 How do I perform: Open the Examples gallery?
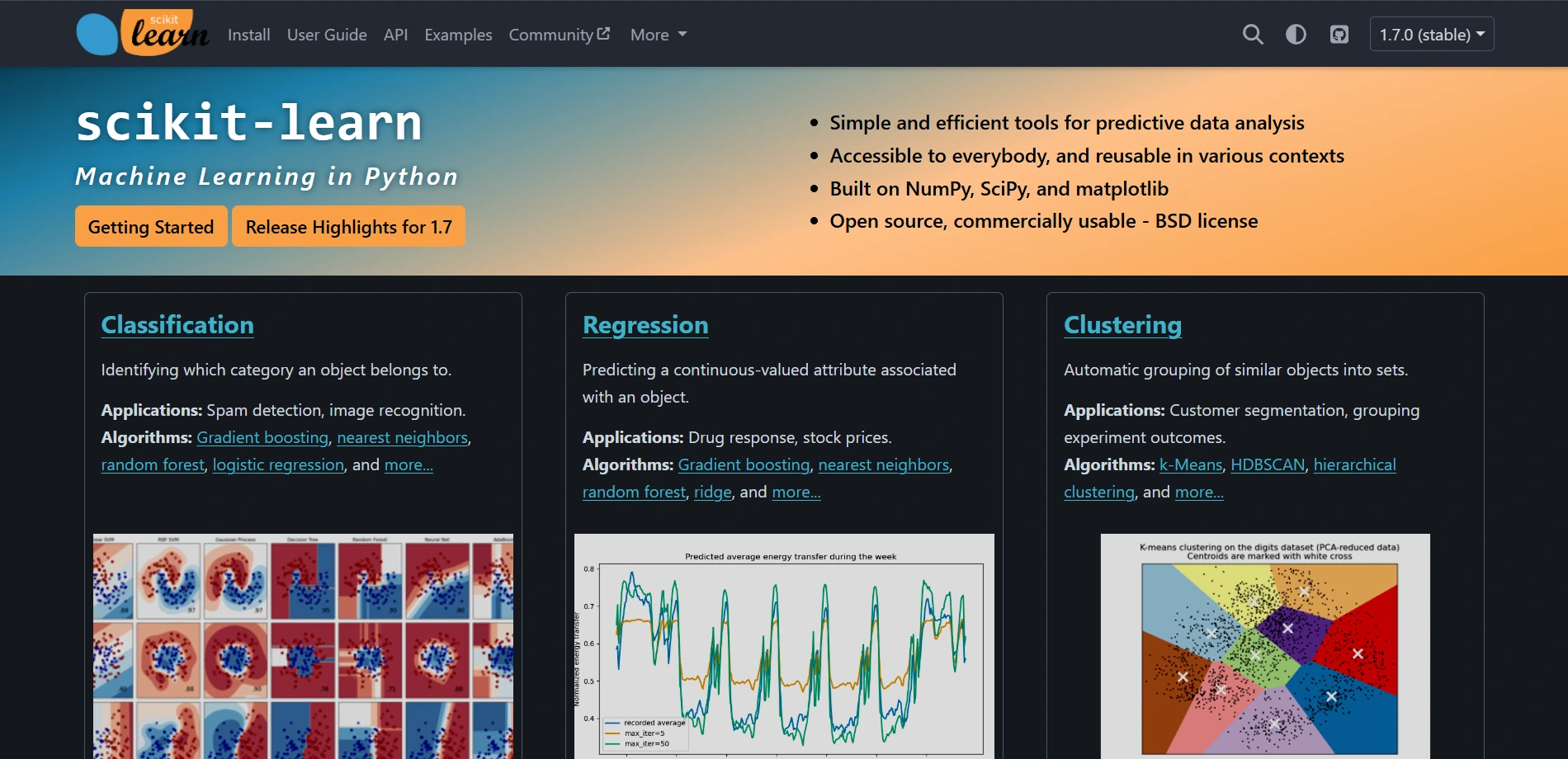click(x=458, y=35)
